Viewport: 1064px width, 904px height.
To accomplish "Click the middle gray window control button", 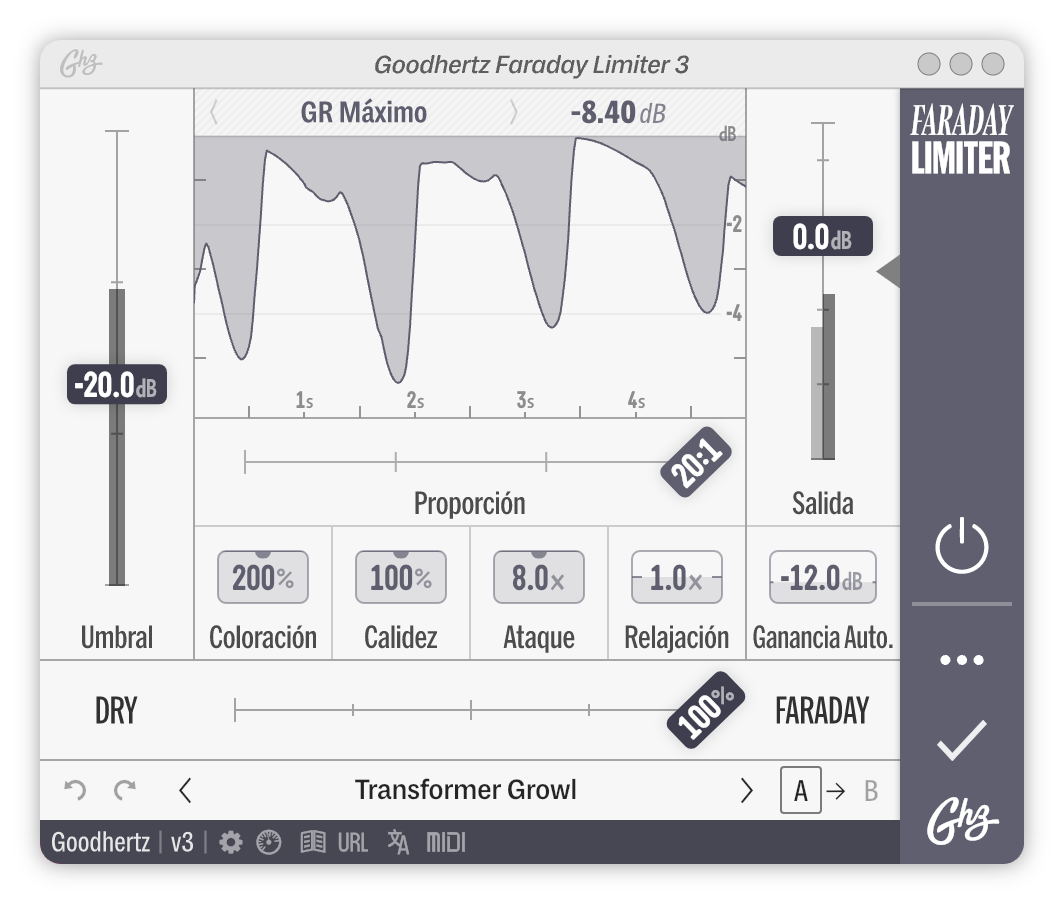I will coord(960,64).
